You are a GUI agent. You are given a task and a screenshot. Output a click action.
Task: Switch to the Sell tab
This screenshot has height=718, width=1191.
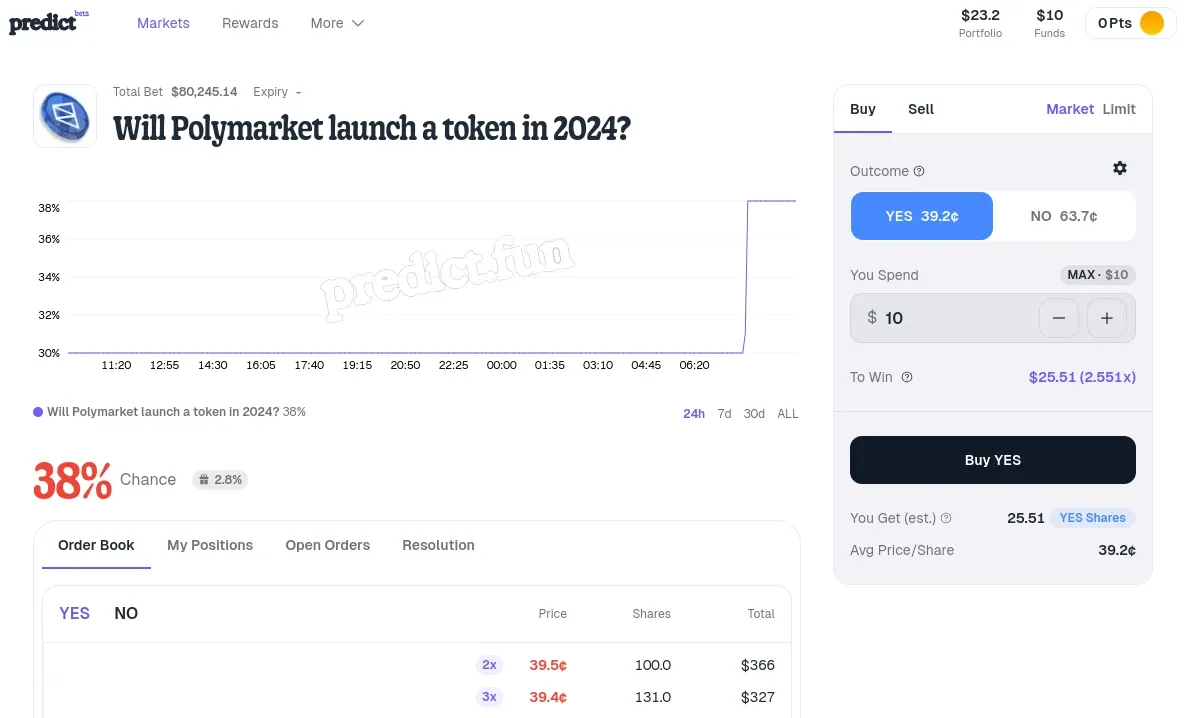[921, 109]
